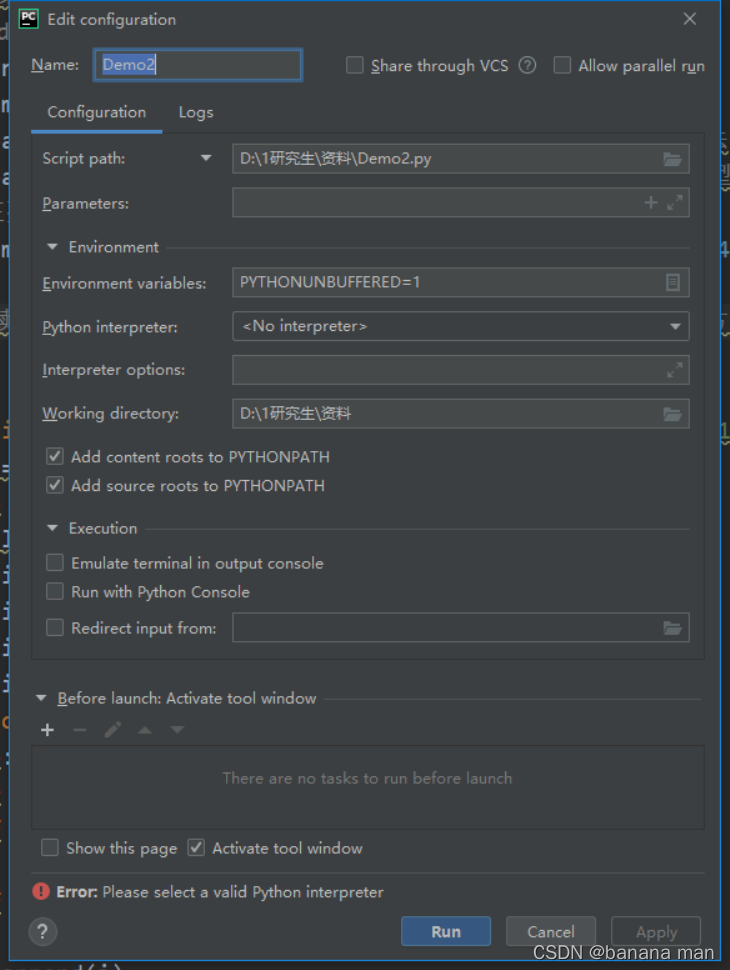
Task: Uncheck Activate tool window checkbox
Action: click(196, 848)
